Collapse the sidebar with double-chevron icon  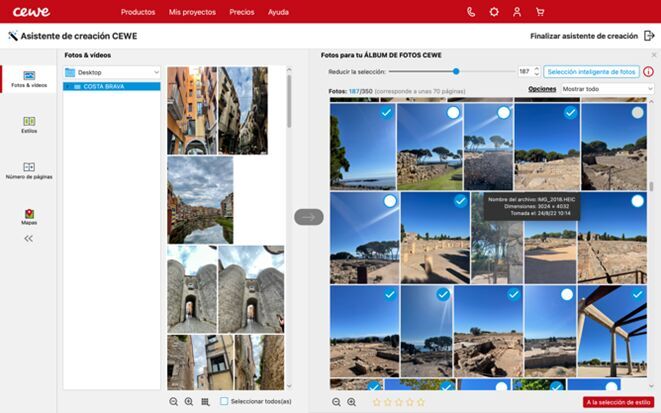point(28,239)
